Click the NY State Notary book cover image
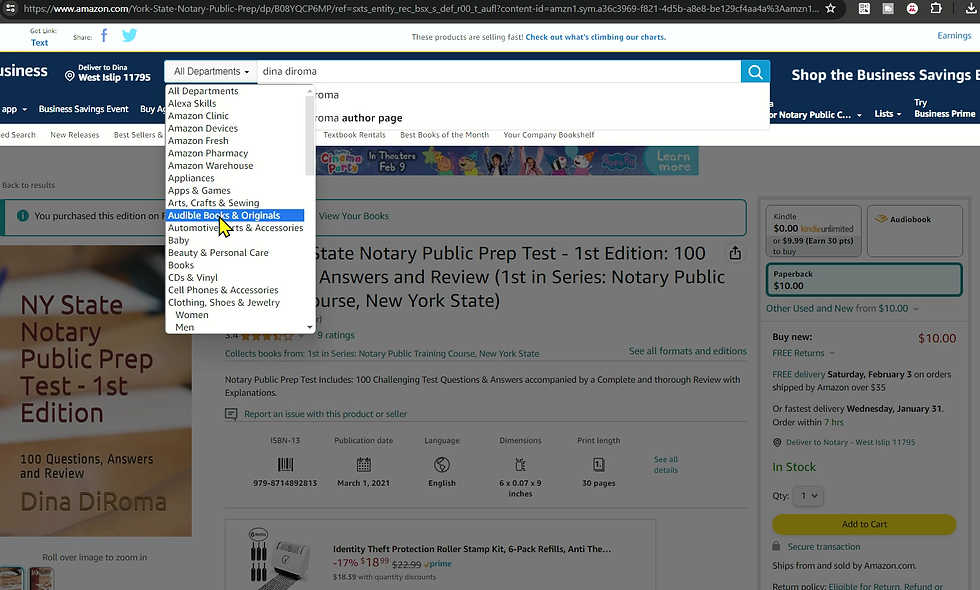The height and width of the screenshot is (590, 980). 96,391
